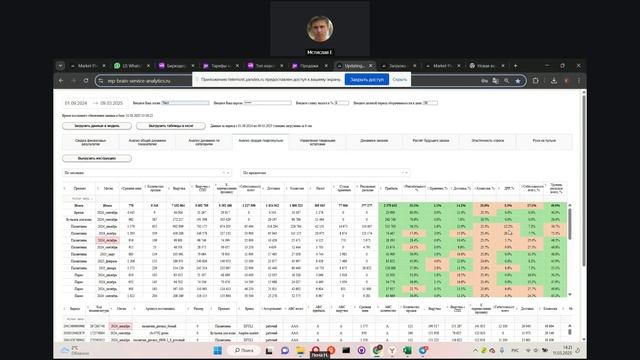Open the participant avatar thumbnail
640x360 pixels.
pos(320,29)
